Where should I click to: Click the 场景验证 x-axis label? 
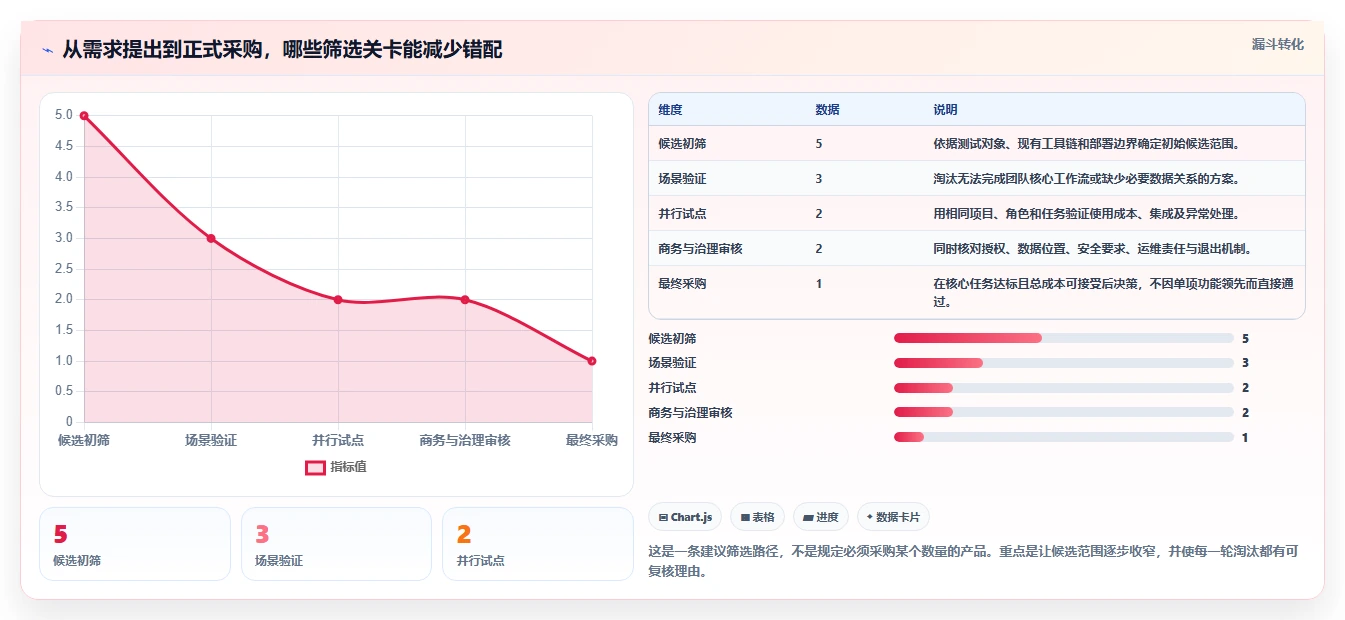211,440
